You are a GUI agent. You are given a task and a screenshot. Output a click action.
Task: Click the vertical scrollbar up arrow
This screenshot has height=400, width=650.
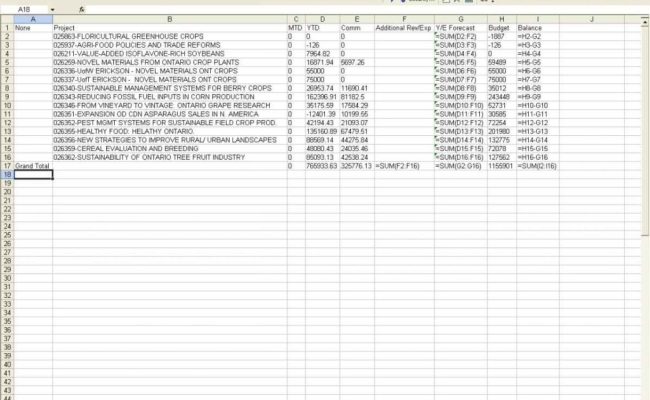coord(645,19)
